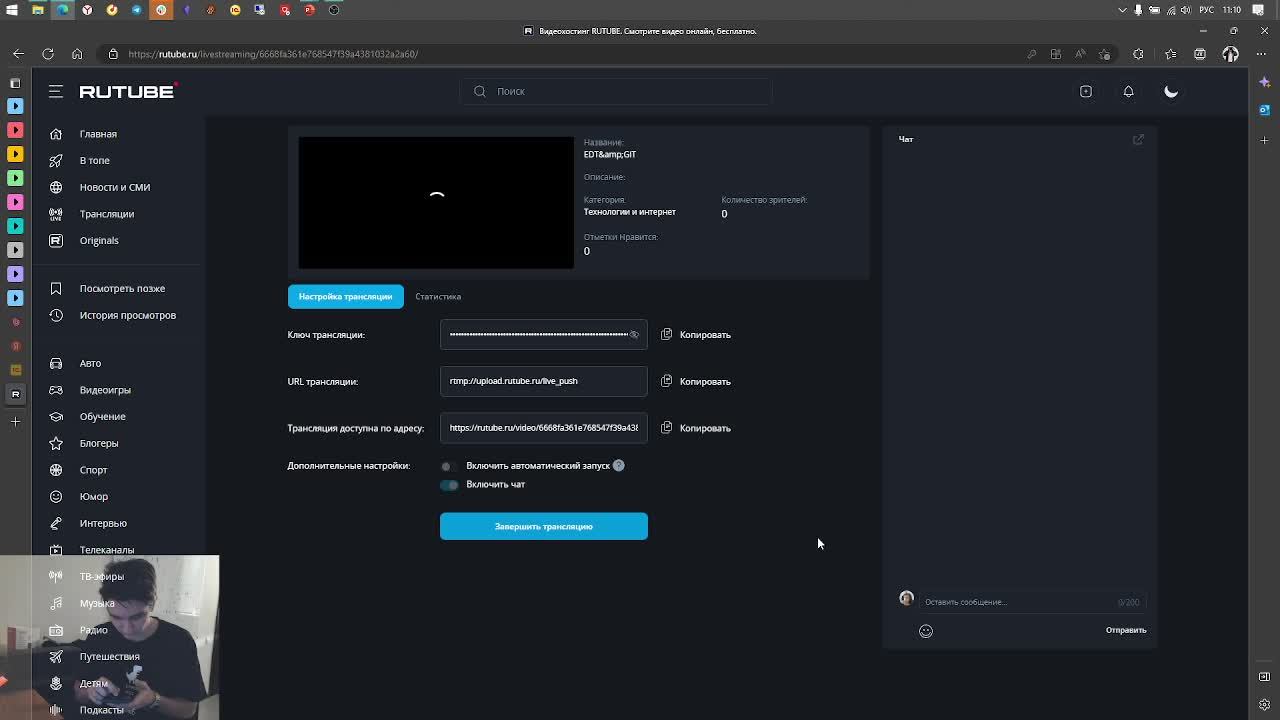The image size is (1280, 720).
Task: Click the Новости и СМИ globe icon
Action: click(56, 187)
